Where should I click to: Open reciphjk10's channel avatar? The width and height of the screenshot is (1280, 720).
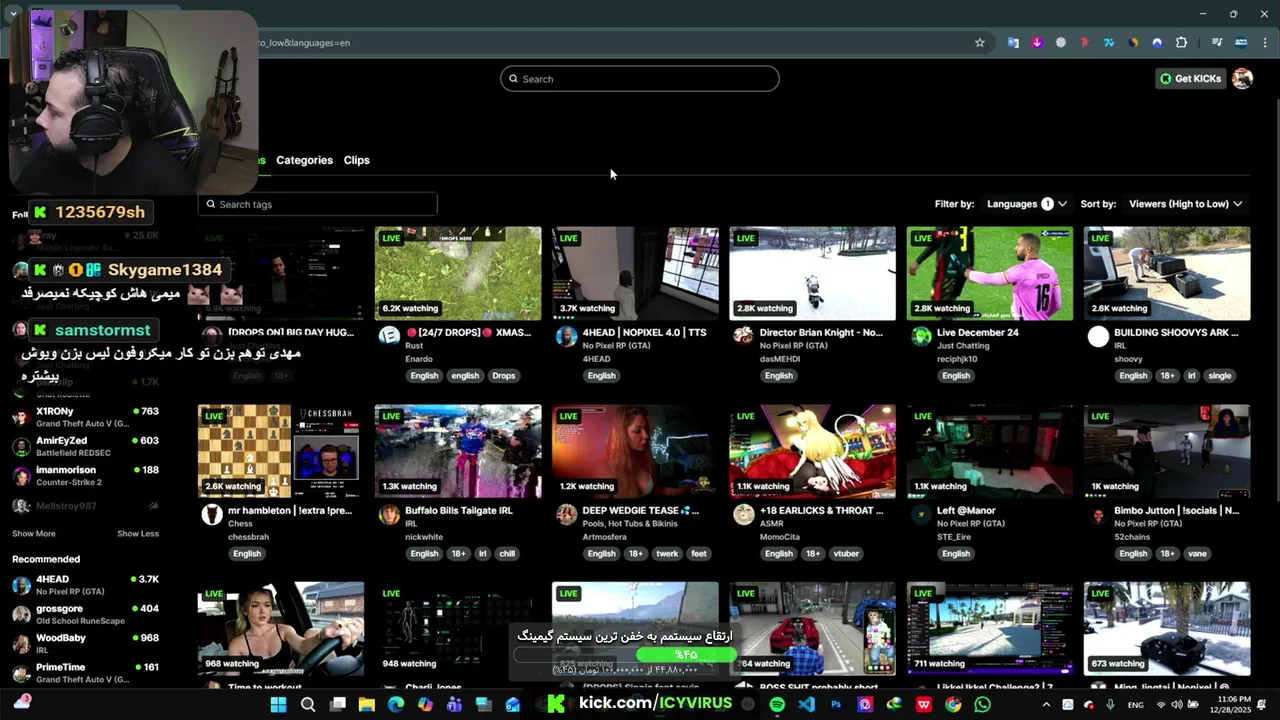921,336
